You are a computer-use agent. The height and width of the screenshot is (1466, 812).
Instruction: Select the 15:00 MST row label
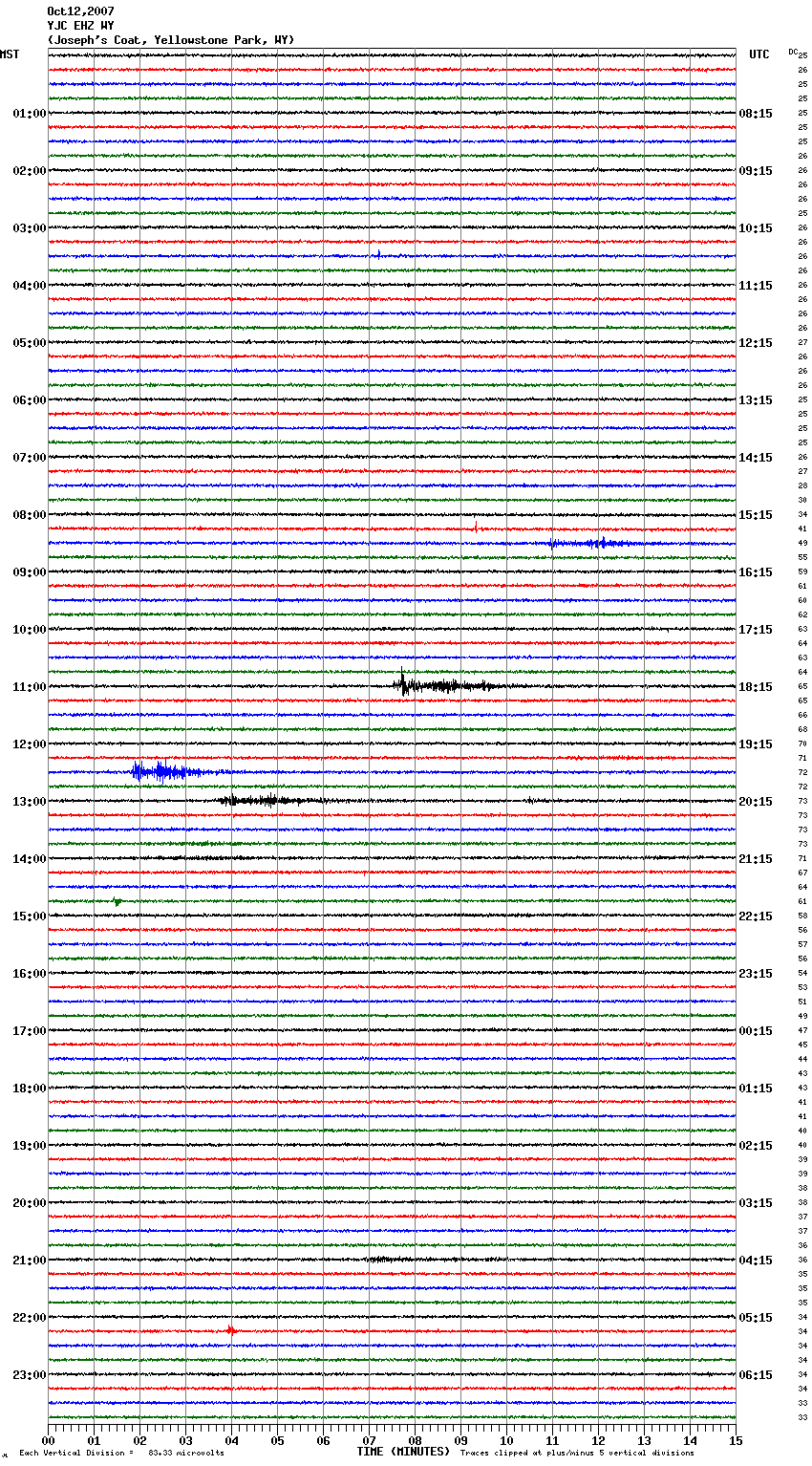[30, 916]
